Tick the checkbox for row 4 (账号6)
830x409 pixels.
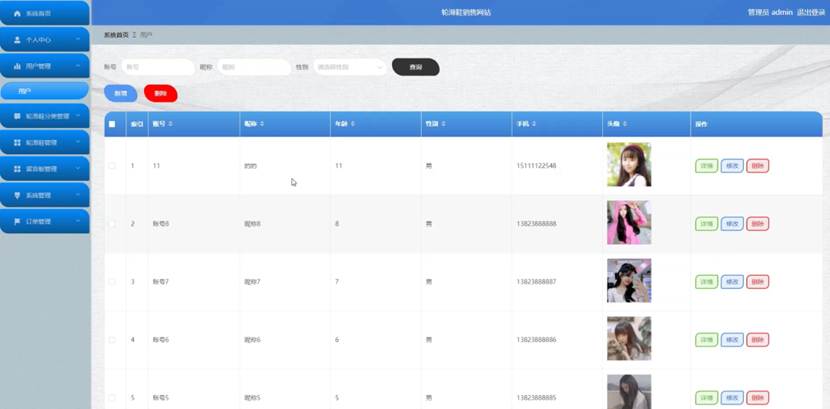[x=112, y=340]
